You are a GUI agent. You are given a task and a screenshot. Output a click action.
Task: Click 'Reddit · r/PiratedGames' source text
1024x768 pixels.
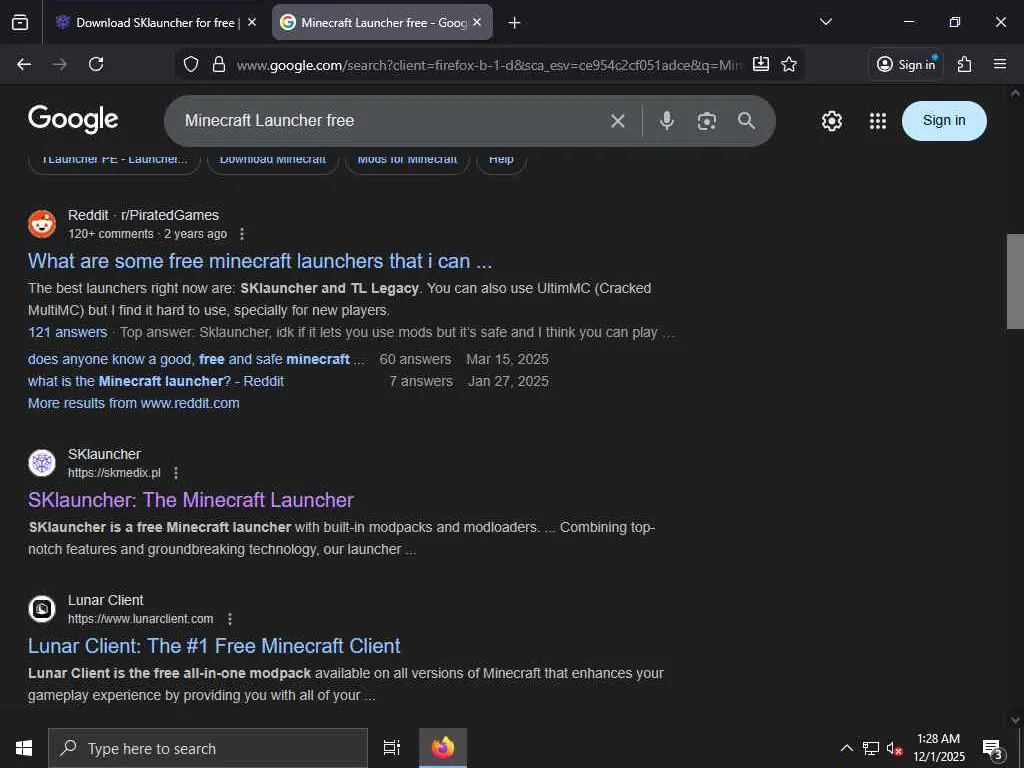coord(143,216)
